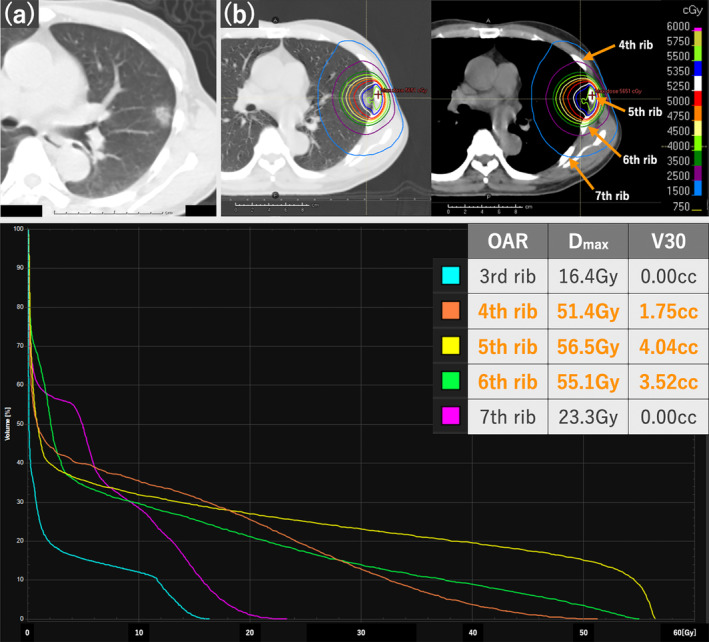Click the 23.3Gy Dmax value
This screenshot has height=642, width=709.
click(588, 417)
